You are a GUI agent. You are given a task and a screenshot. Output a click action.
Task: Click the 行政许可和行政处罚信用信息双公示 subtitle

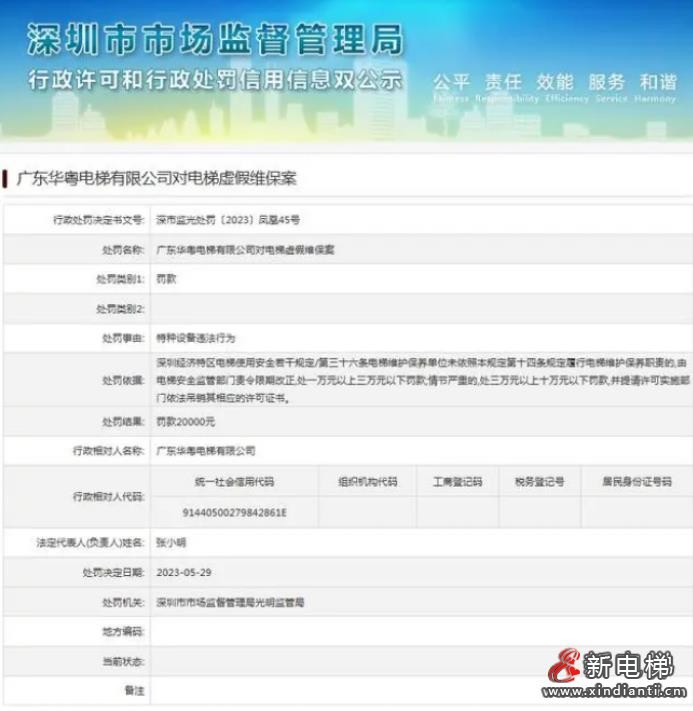coord(215,80)
